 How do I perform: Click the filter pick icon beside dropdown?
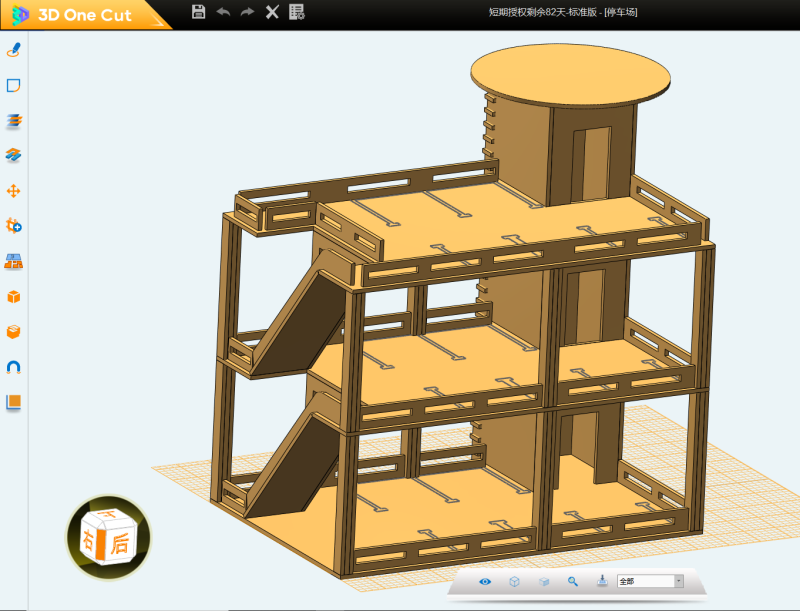pyautogui.click(x=602, y=581)
